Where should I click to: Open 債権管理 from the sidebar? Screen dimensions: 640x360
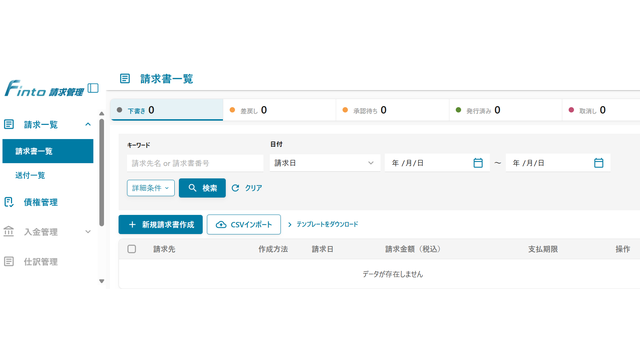click(40, 202)
